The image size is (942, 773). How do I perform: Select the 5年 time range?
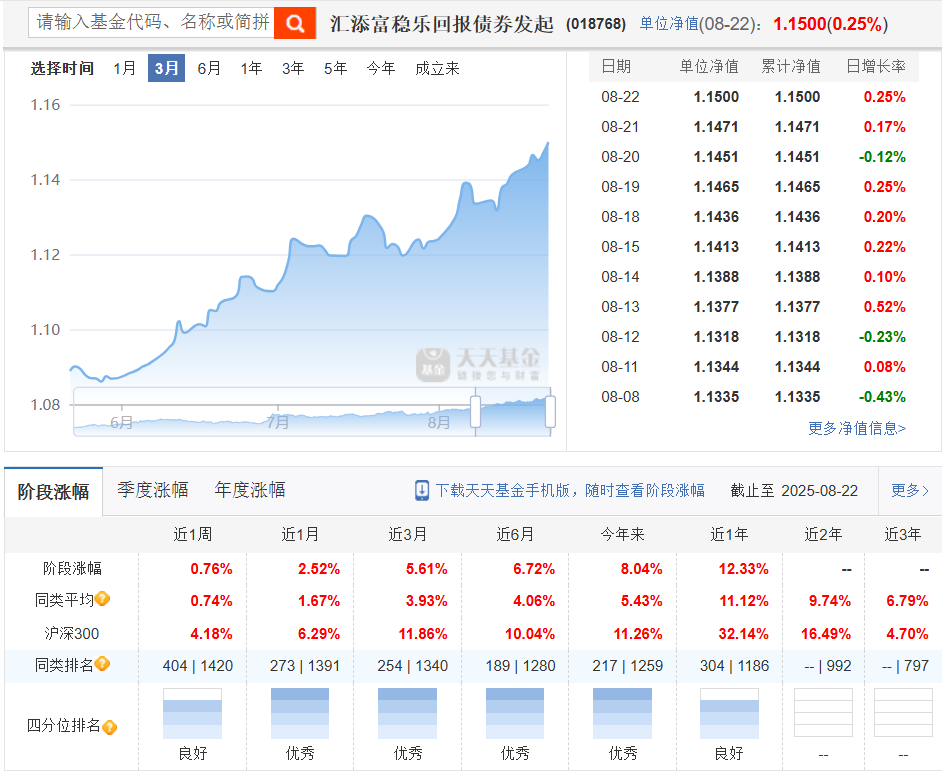335,68
